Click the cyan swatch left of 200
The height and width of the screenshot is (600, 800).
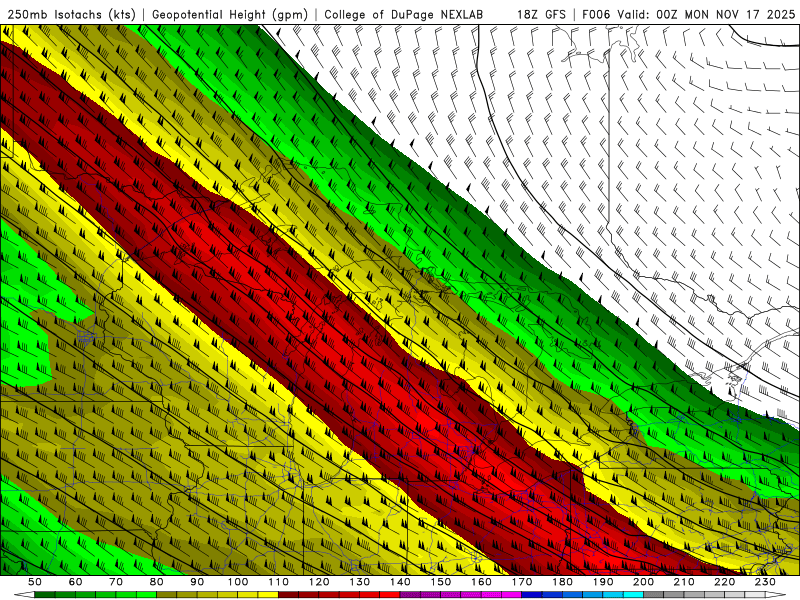[633, 594]
